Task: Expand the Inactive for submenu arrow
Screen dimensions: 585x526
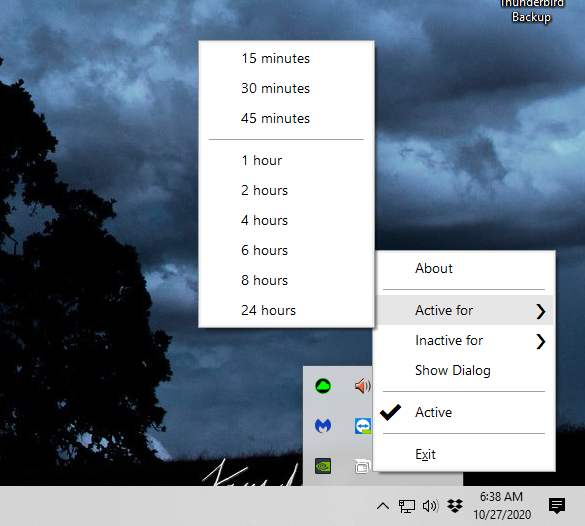Action: 541,341
